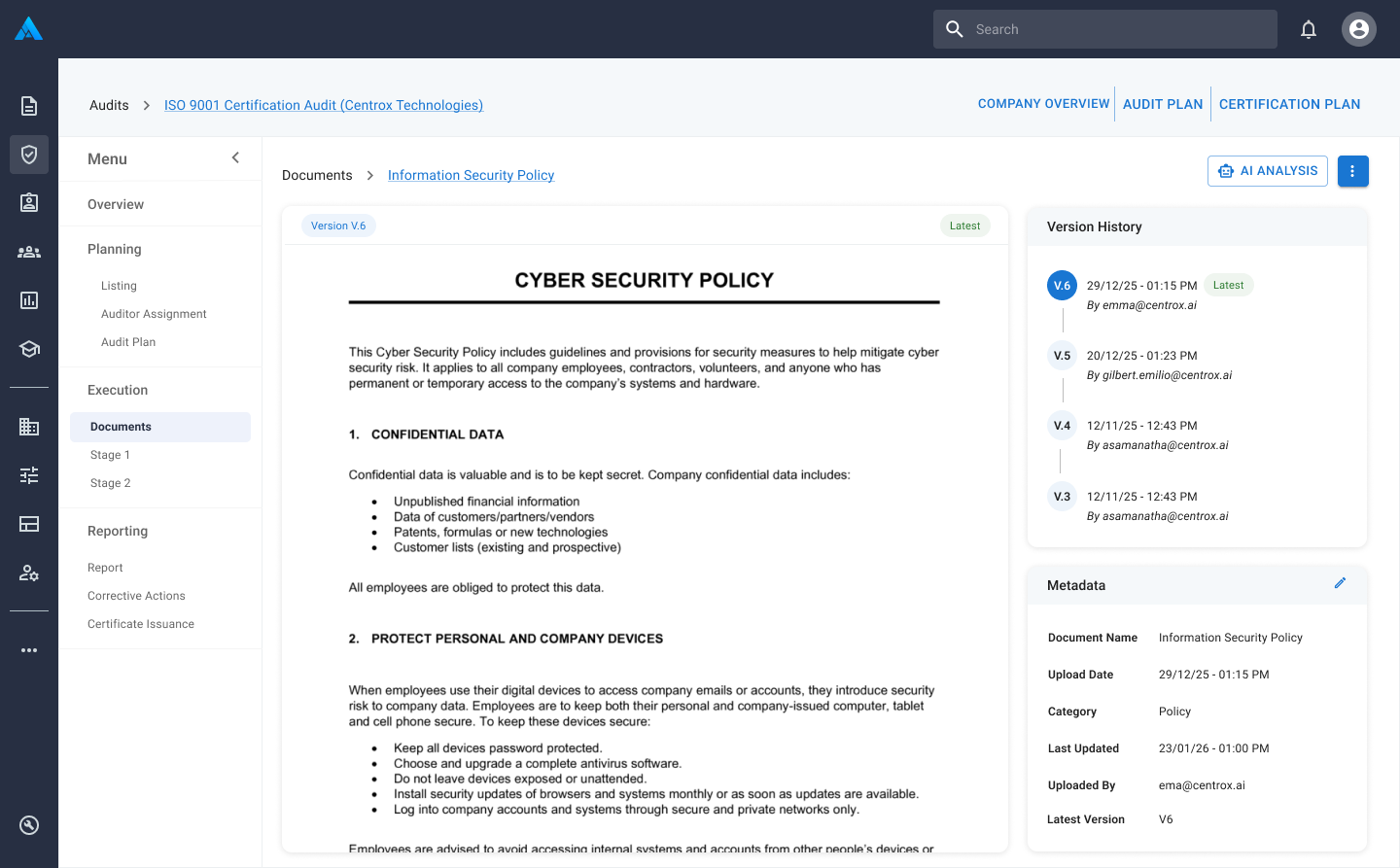The width and height of the screenshot is (1400, 868).
Task: Click the Latest Version value 'V6'
Action: click(1166, 819)
